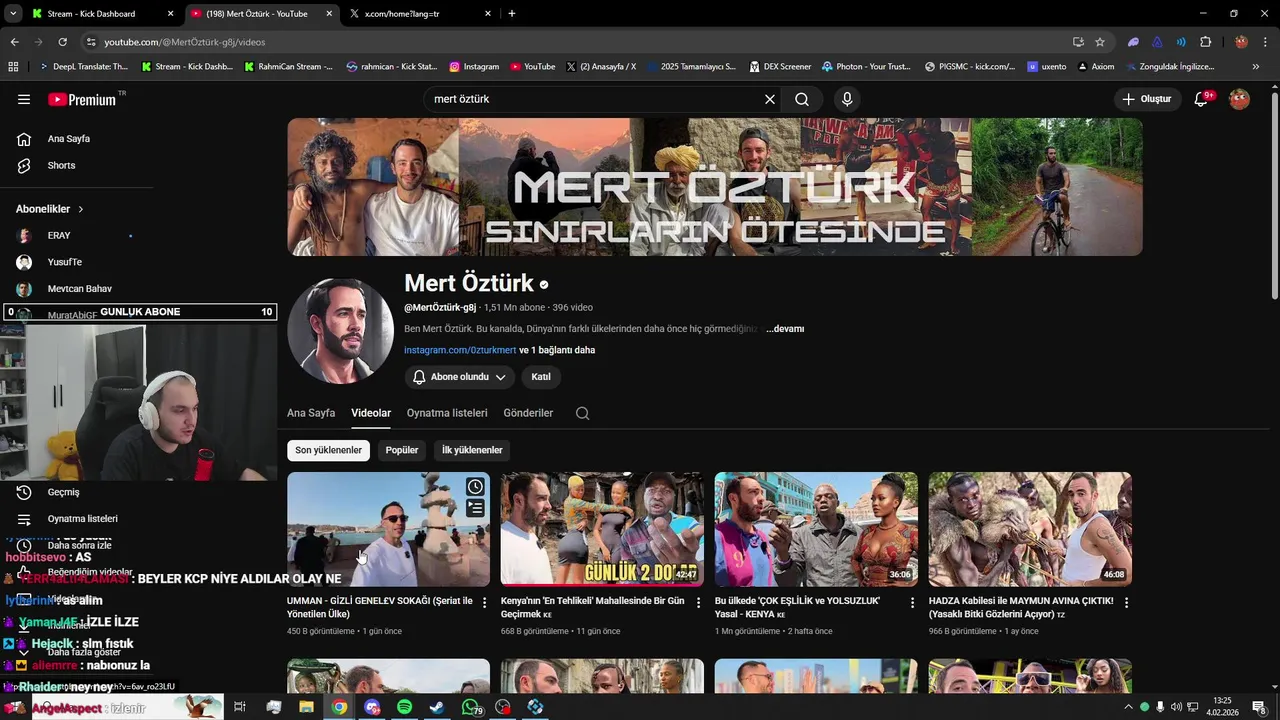Open 've 1 bağlantı daha' links popup

click(x=557, y=351)
